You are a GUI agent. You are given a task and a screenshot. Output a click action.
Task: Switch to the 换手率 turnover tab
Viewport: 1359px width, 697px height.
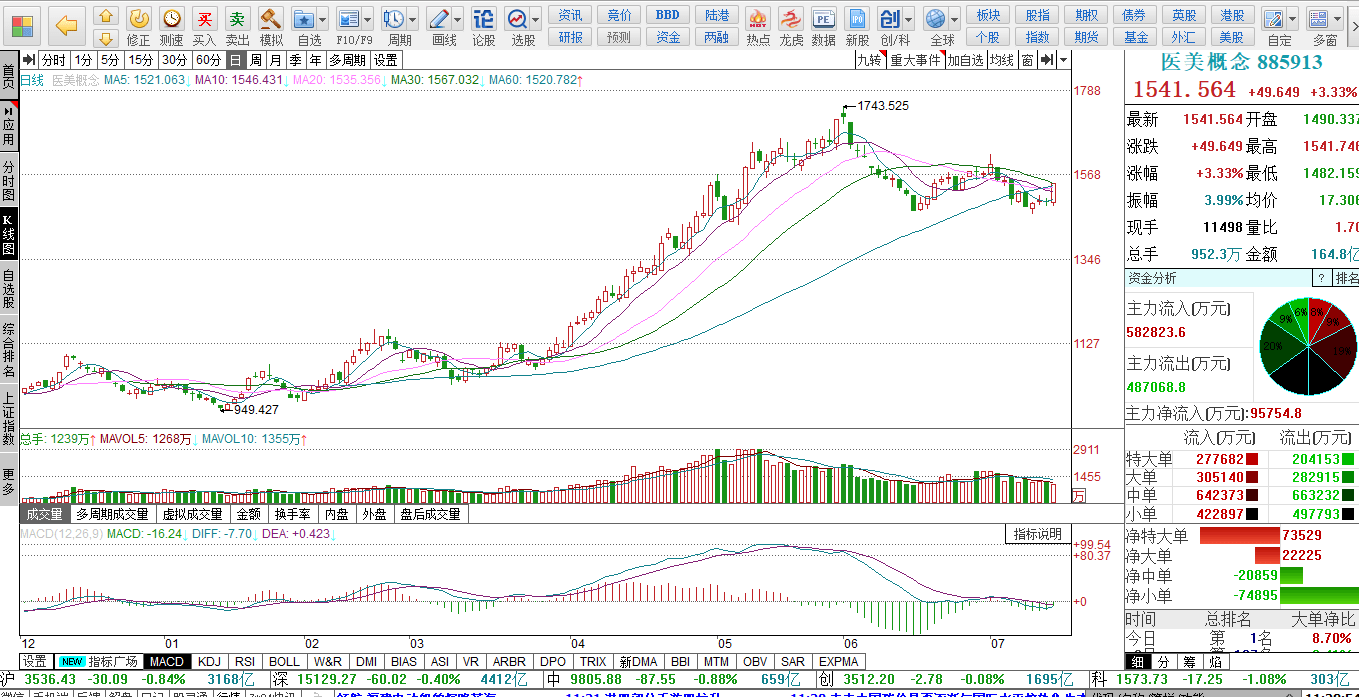point(293,514)
